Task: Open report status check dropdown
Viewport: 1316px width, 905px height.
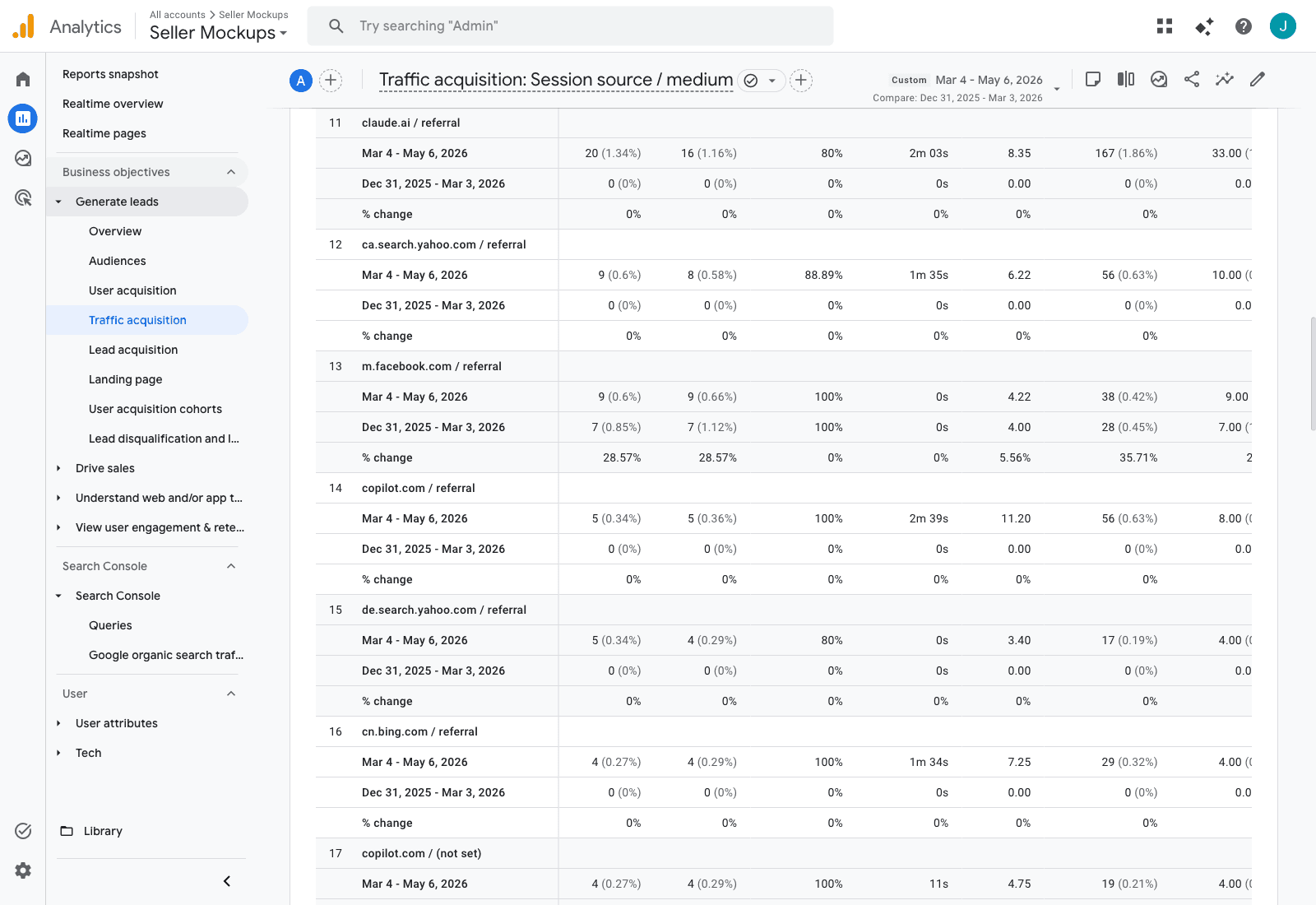Action: point(762,81)
